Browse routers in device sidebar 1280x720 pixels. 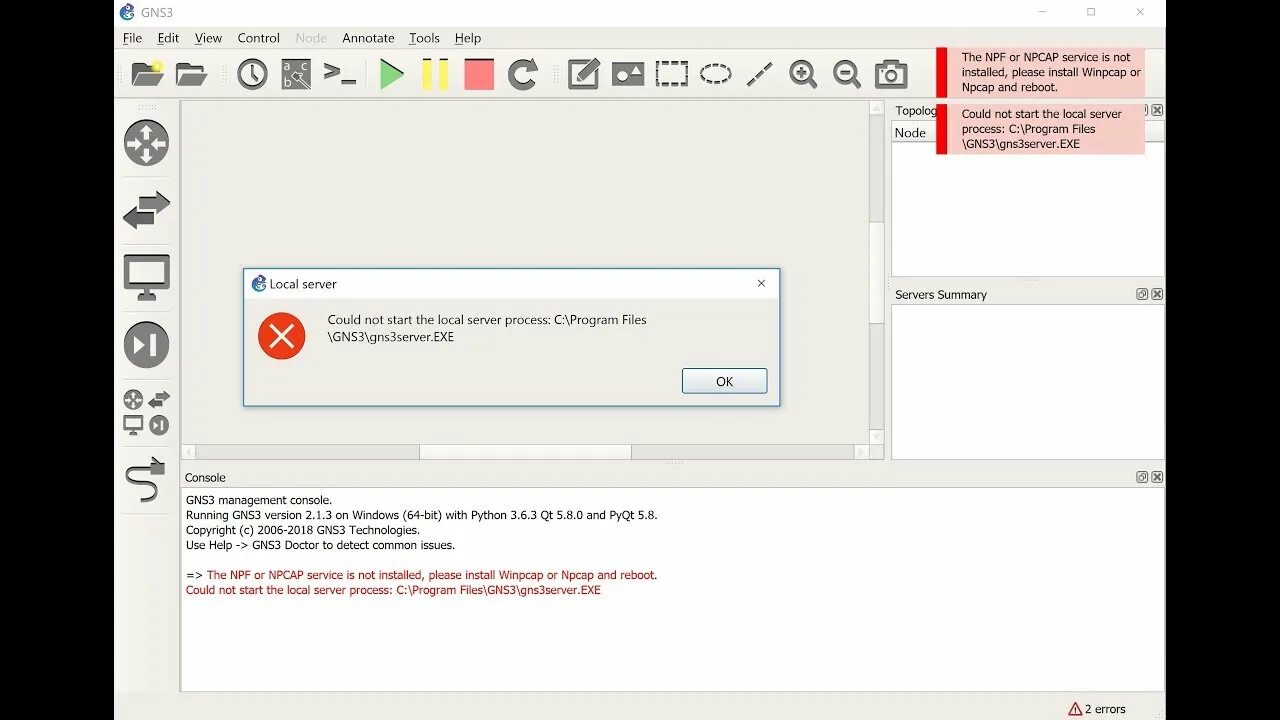coord(146,143)
